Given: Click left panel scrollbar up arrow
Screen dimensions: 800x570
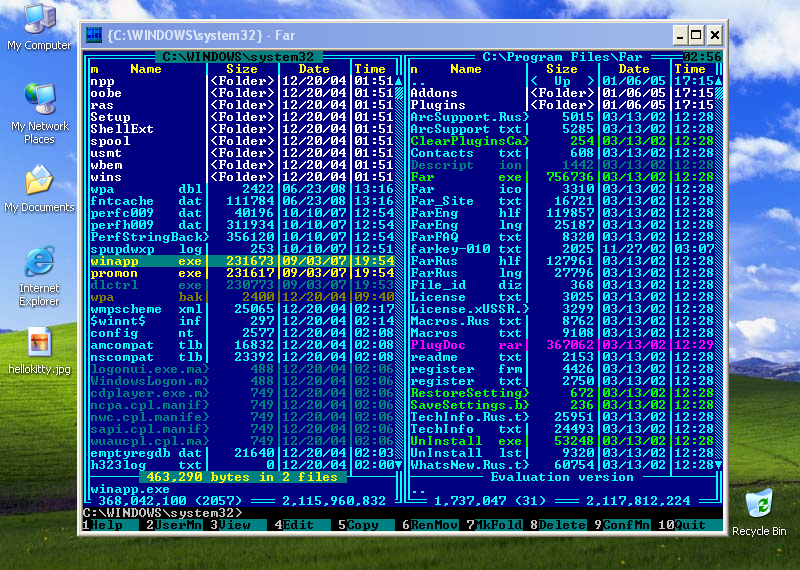Looking at the screenshot, I should (398, 81).
